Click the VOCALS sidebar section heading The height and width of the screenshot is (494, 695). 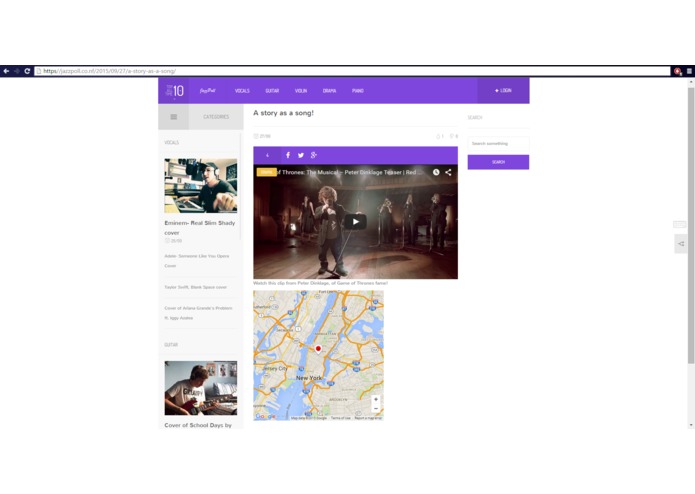[x=172, y=143]
